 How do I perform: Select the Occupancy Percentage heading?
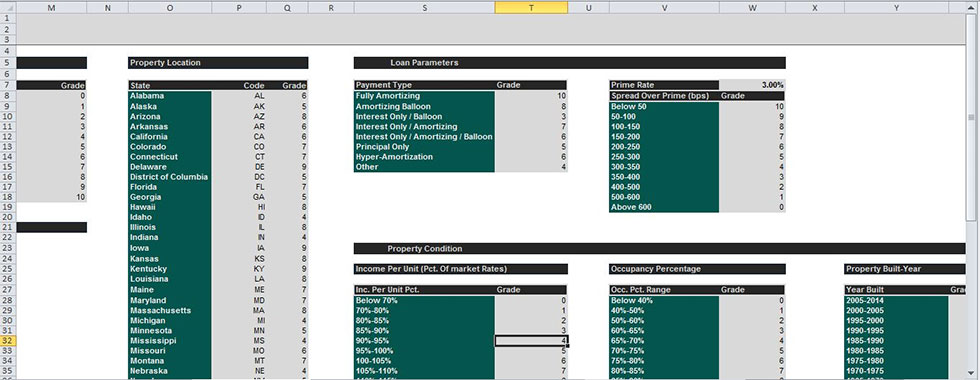pyautogui.click(x=698, y=269)
